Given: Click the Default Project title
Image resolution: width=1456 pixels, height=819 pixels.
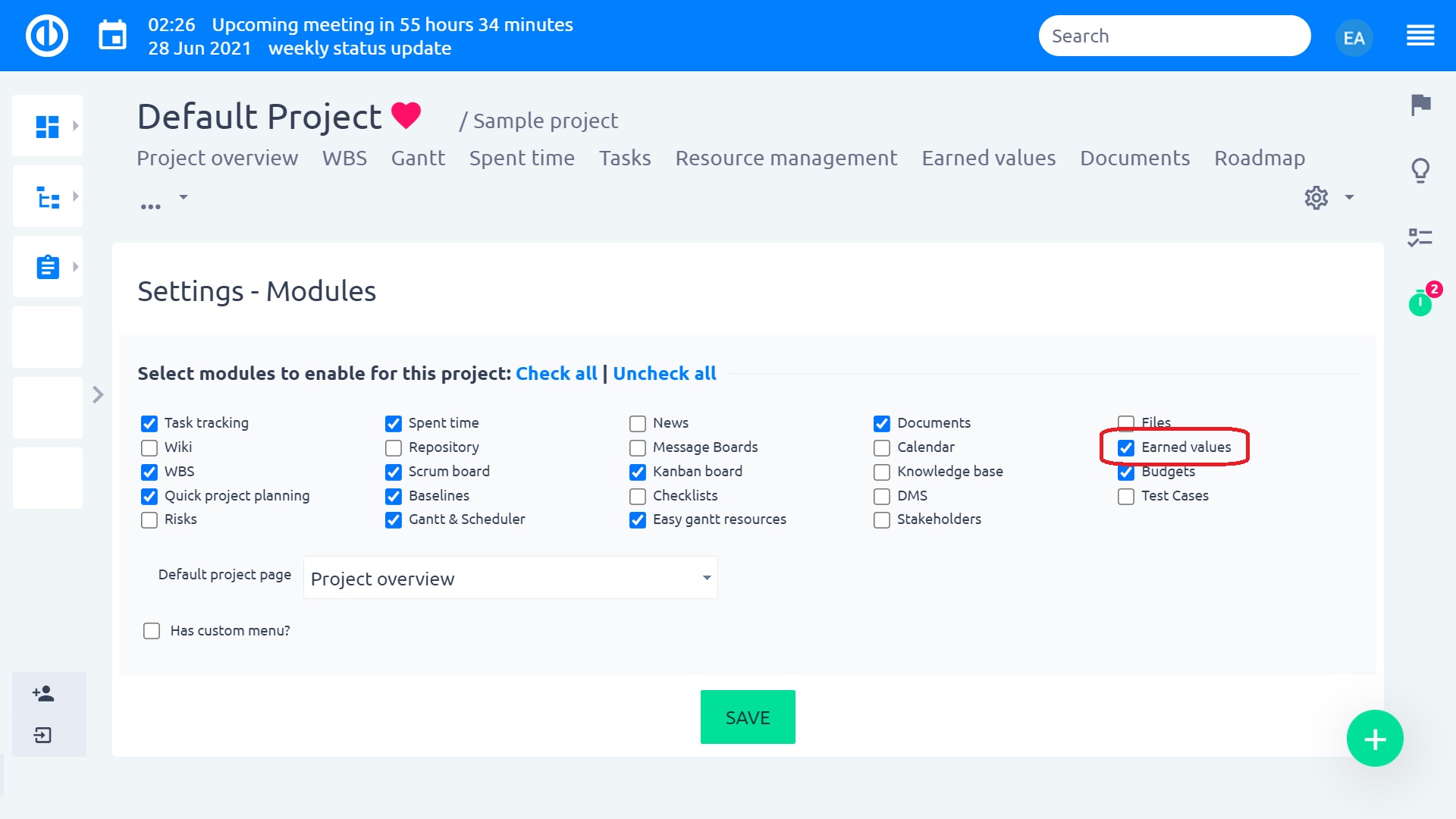Looking at the screenshot, I should pos(259,117).
